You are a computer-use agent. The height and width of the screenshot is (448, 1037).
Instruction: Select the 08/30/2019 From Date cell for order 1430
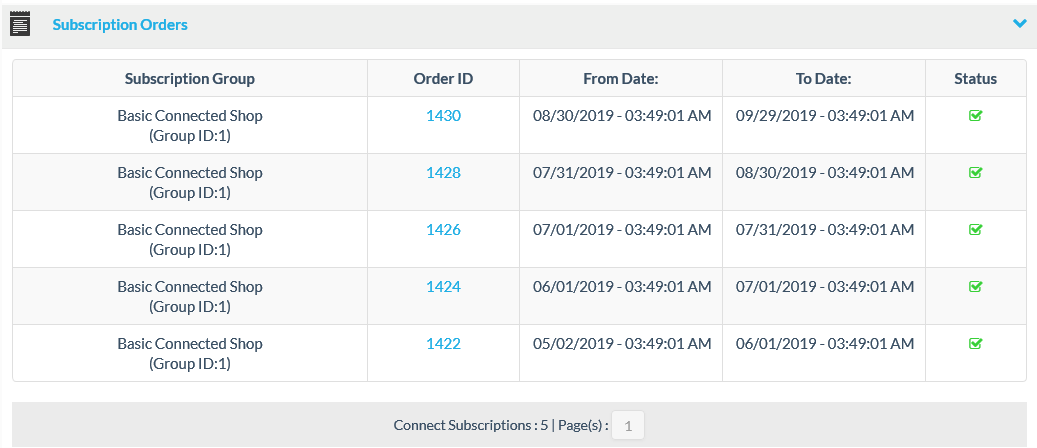click(622, 116)
